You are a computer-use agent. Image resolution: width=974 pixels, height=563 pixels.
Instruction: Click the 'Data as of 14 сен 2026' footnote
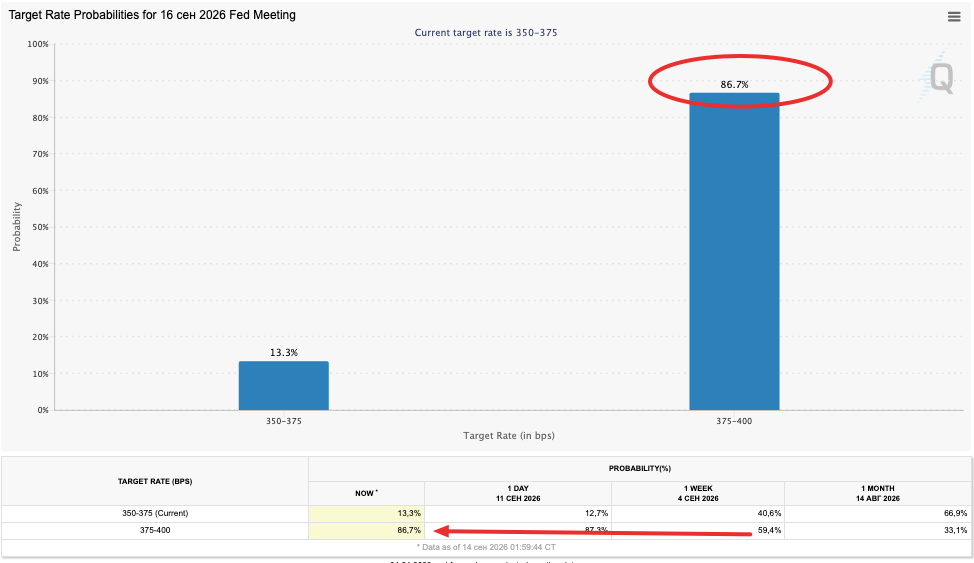(x=486, y=547)
